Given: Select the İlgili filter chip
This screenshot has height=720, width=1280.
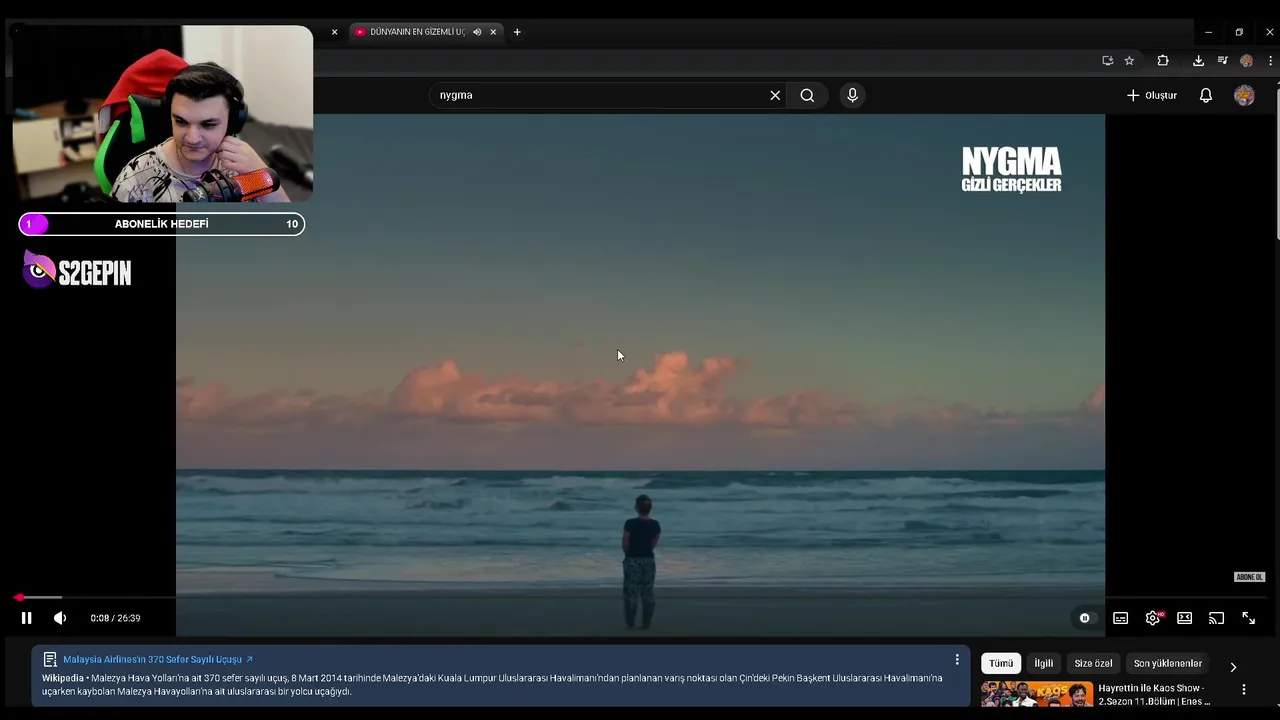Looking at the screenshot, I should point(1043,664).
